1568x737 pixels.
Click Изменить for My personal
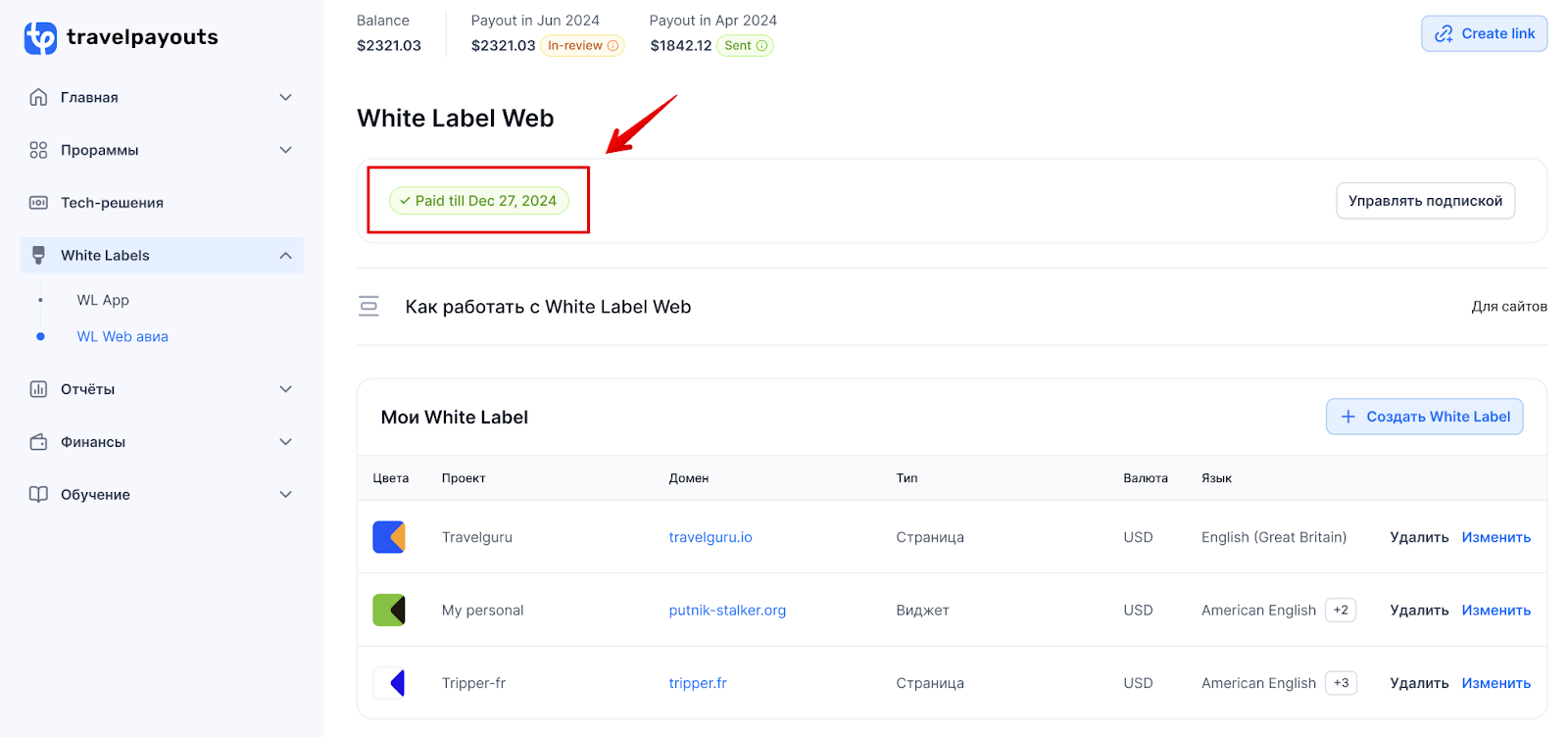click(1495, 610)
